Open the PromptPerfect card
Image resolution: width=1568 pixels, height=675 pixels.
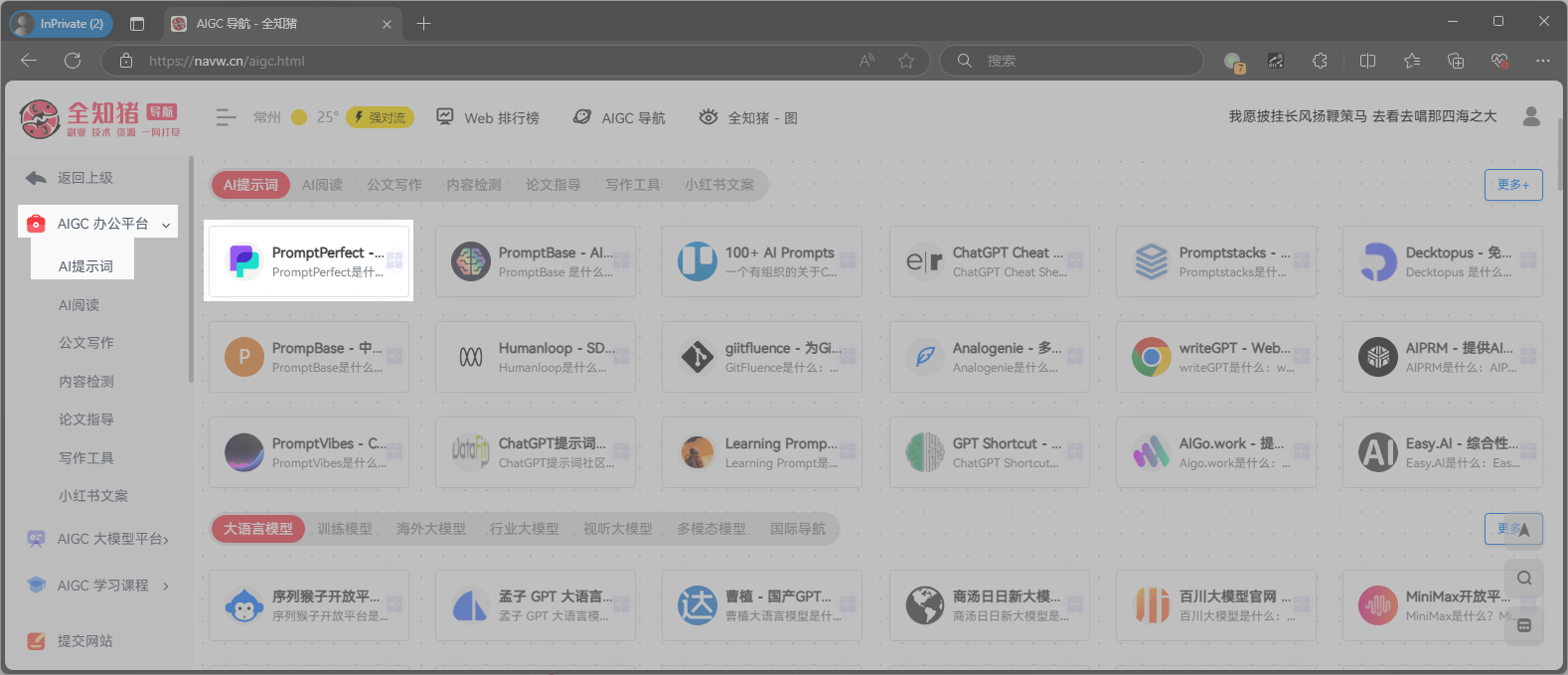309,261
